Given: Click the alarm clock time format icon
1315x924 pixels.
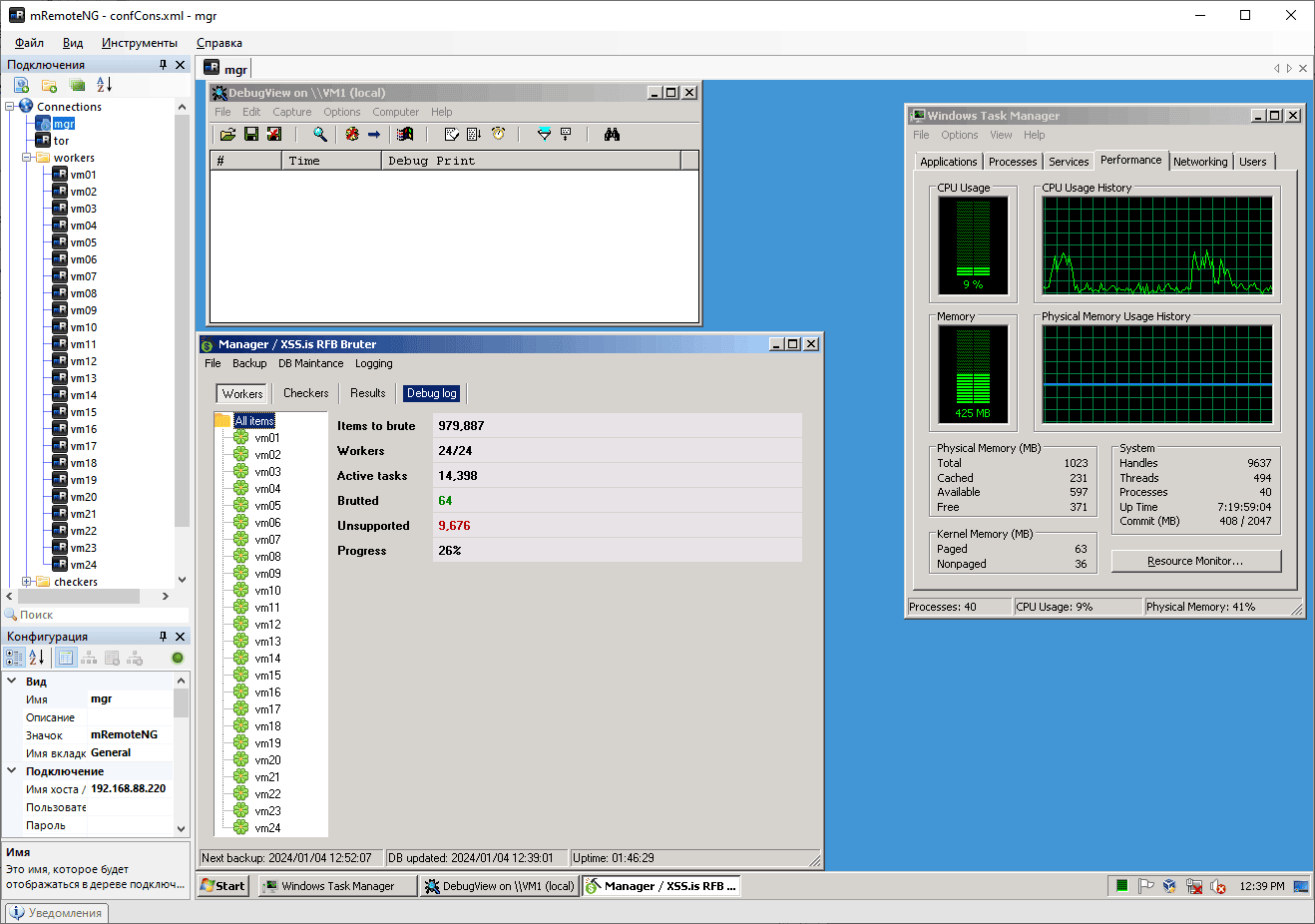Looking at the screenshot, I should 499,134.
